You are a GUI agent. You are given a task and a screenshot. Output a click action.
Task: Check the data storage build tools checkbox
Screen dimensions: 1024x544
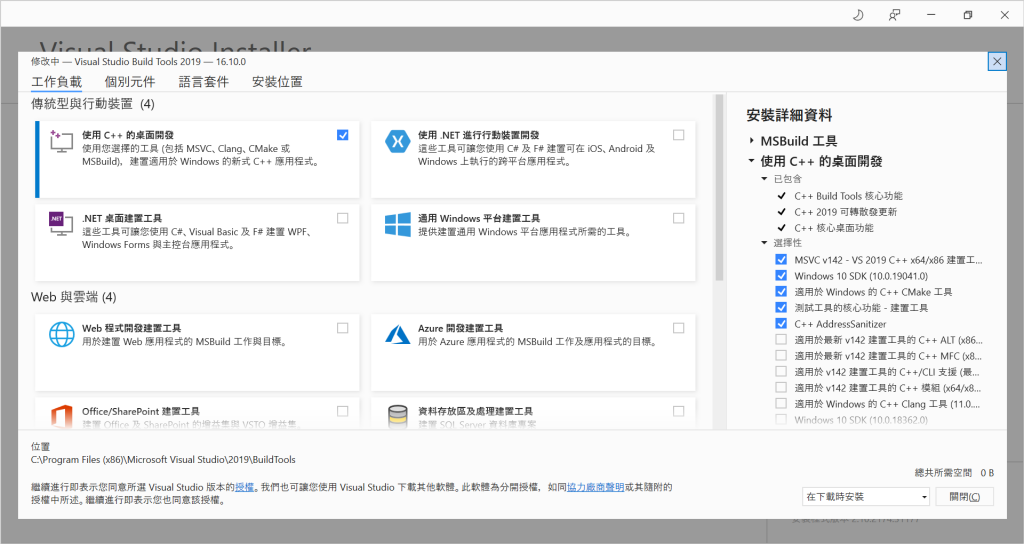pyautogui.click(x=679, y=411)
